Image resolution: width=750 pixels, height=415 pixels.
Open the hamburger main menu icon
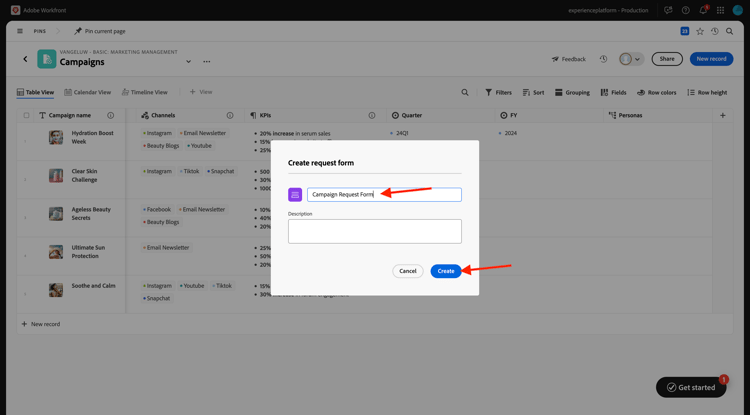click(20, 31)
